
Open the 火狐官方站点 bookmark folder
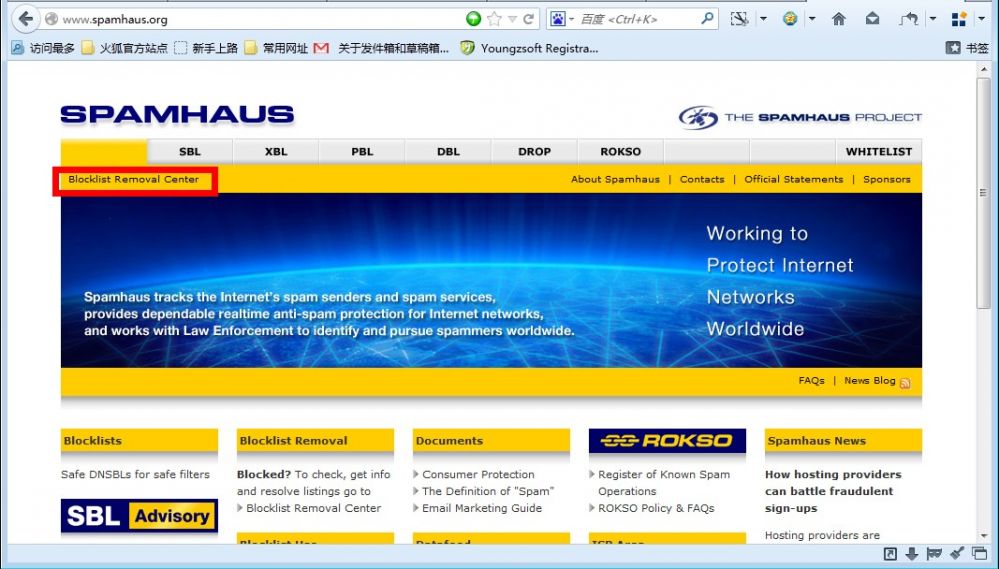coord(125,48)
